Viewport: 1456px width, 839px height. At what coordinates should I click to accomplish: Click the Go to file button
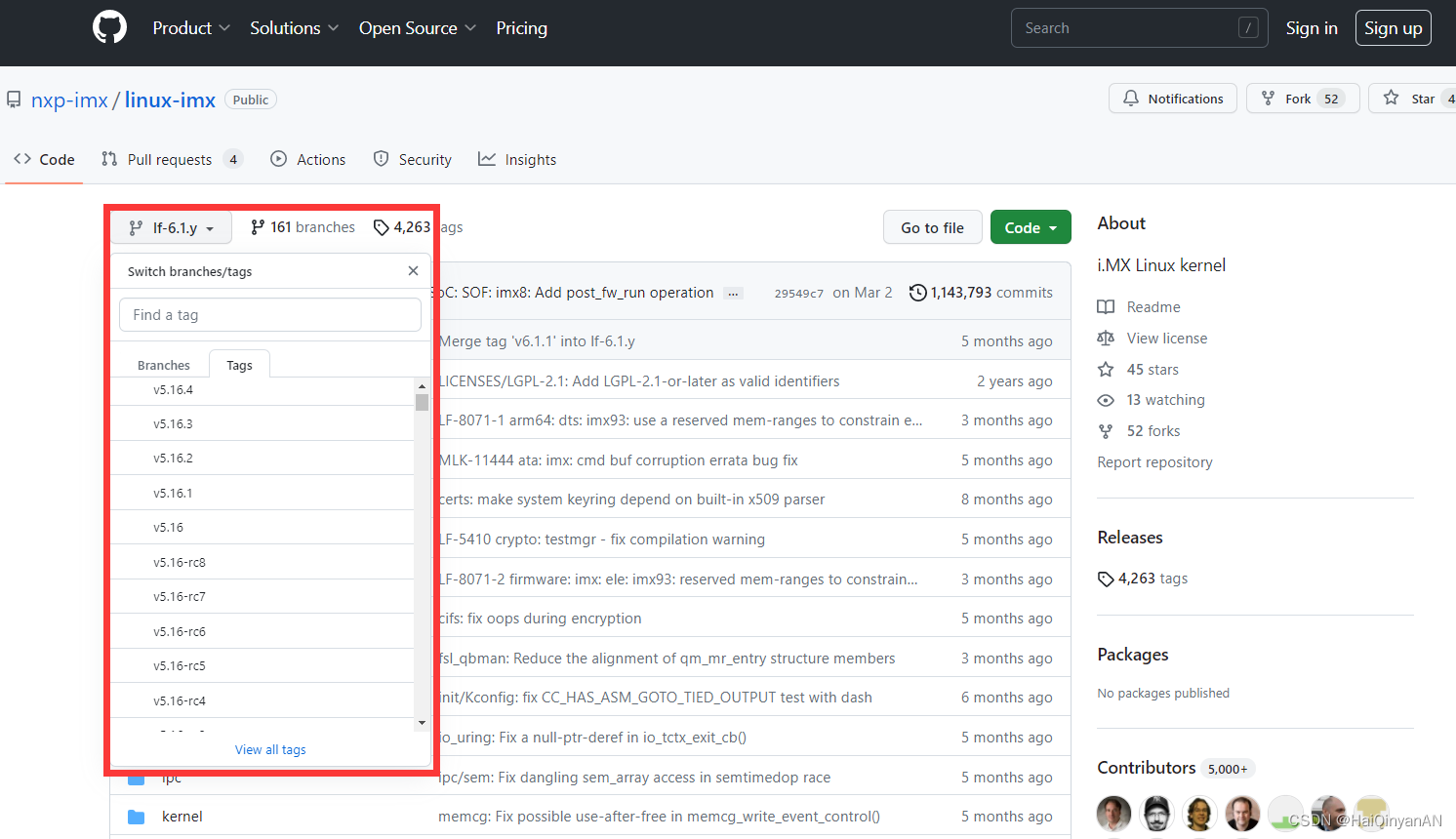click(x=932, y=227)
